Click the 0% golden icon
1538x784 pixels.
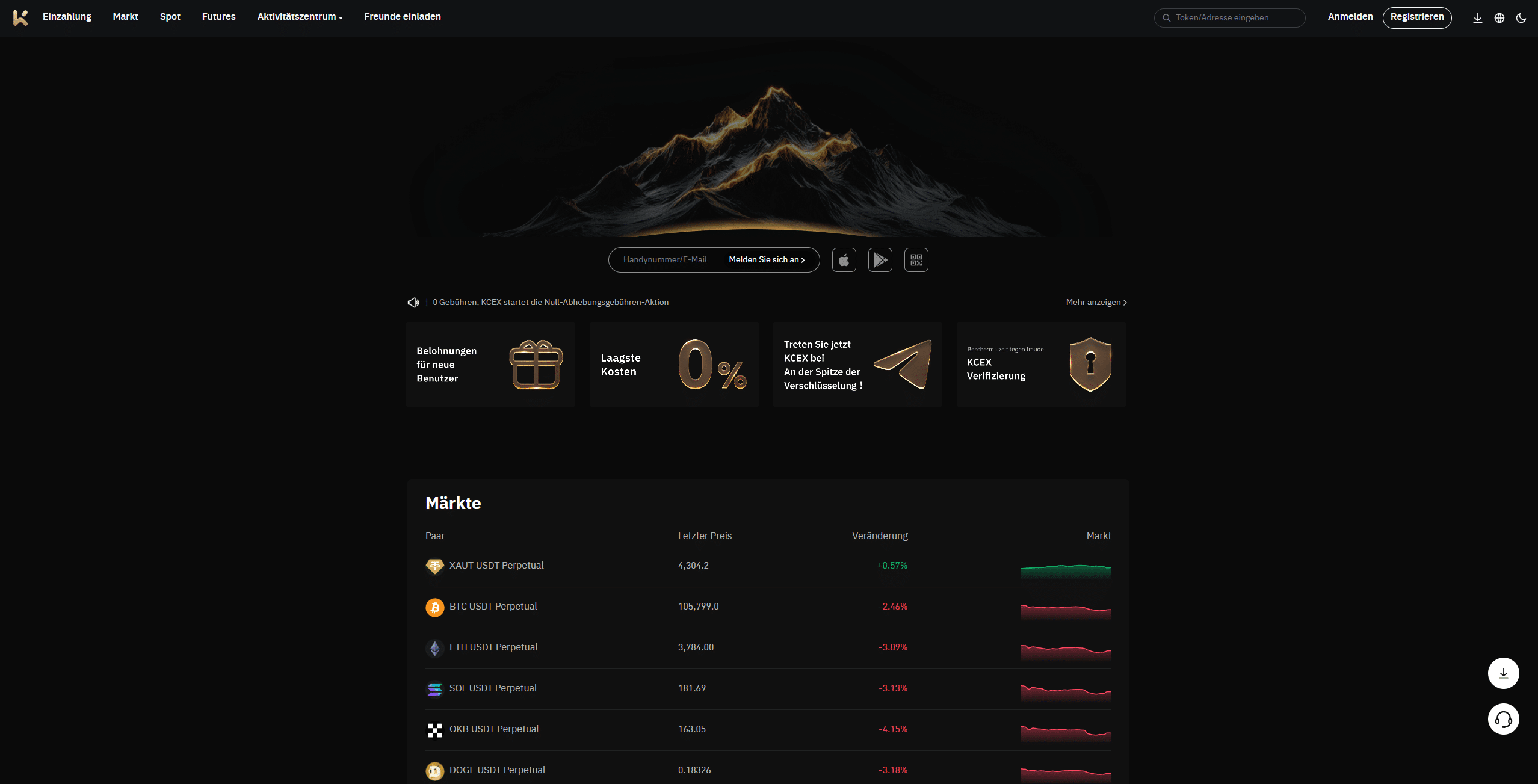click(712, 365)
